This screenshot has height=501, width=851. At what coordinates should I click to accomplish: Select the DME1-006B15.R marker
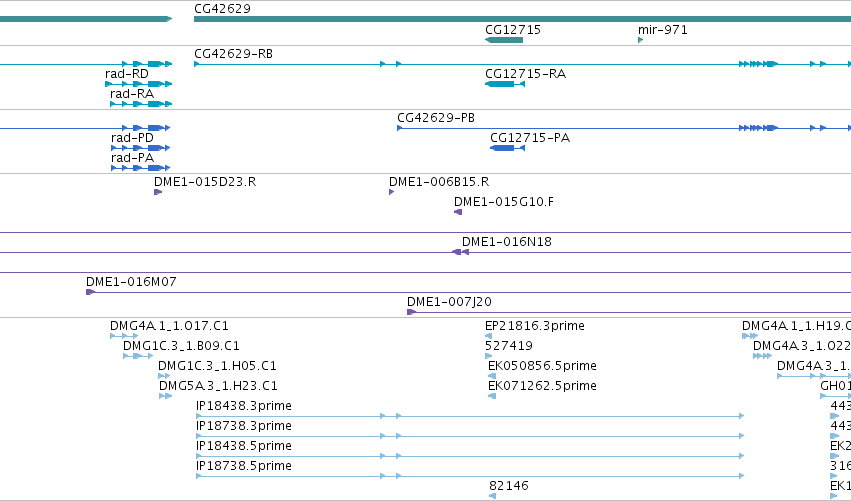[391, 192]
